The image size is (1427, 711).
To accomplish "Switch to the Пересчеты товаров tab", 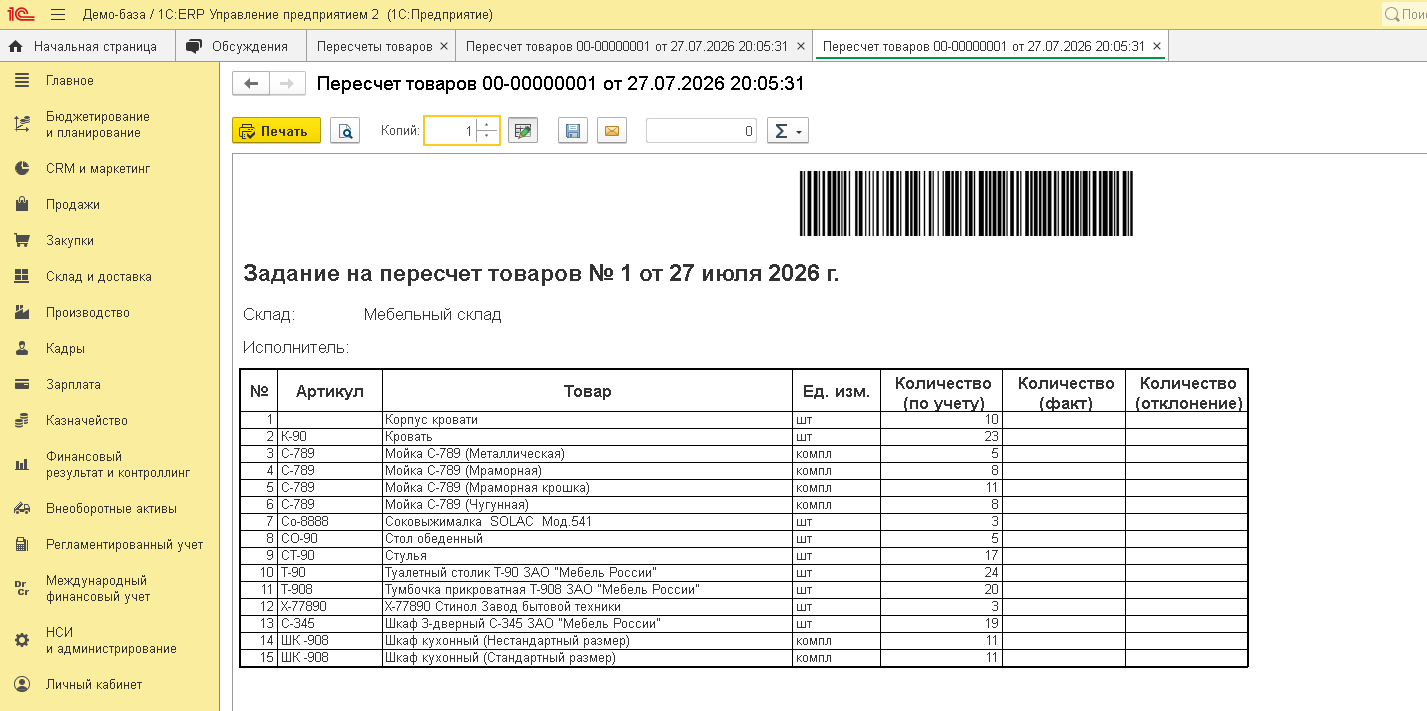I will click(374, 46).
